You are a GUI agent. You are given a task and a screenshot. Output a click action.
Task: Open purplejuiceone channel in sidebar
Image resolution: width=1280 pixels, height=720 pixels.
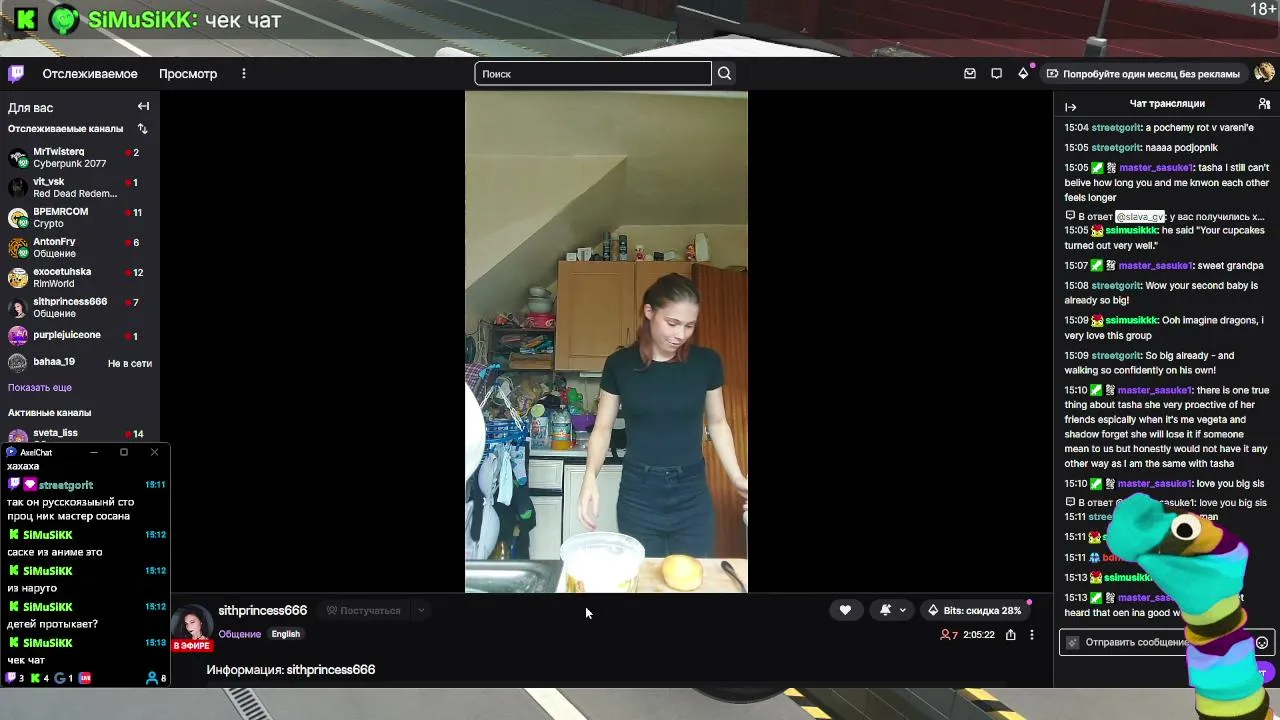coord(80,336)
